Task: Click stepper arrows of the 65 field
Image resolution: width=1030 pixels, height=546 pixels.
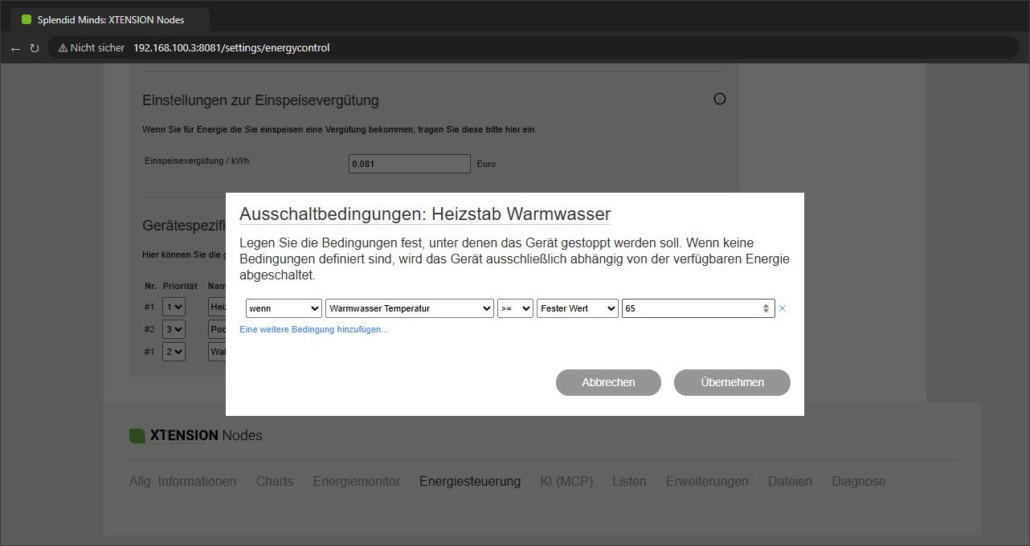Action: (x=766, y=308)
